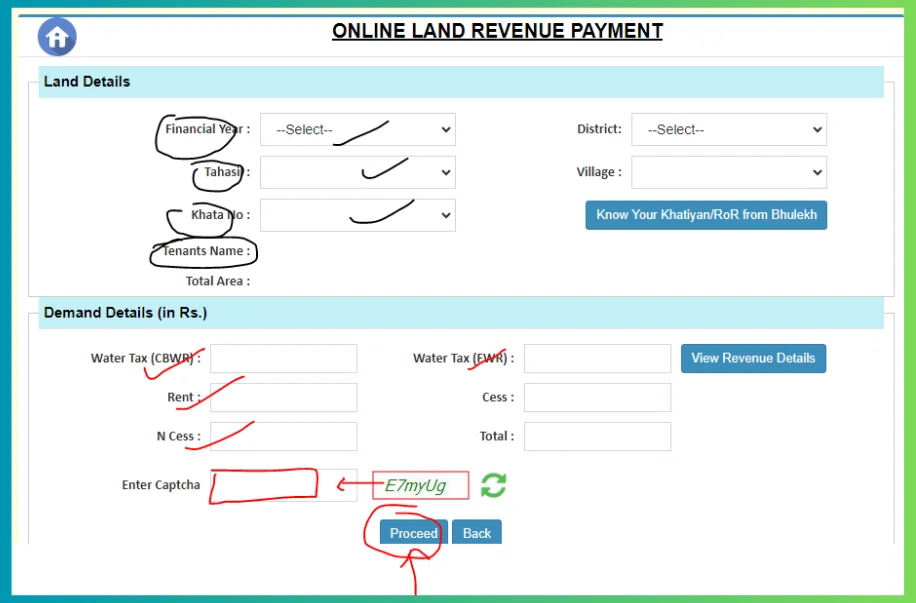The height and width of the screenshot is (603, 916).
Task: Open the Financial Year dropdown
Action: [x=358, y=130]
